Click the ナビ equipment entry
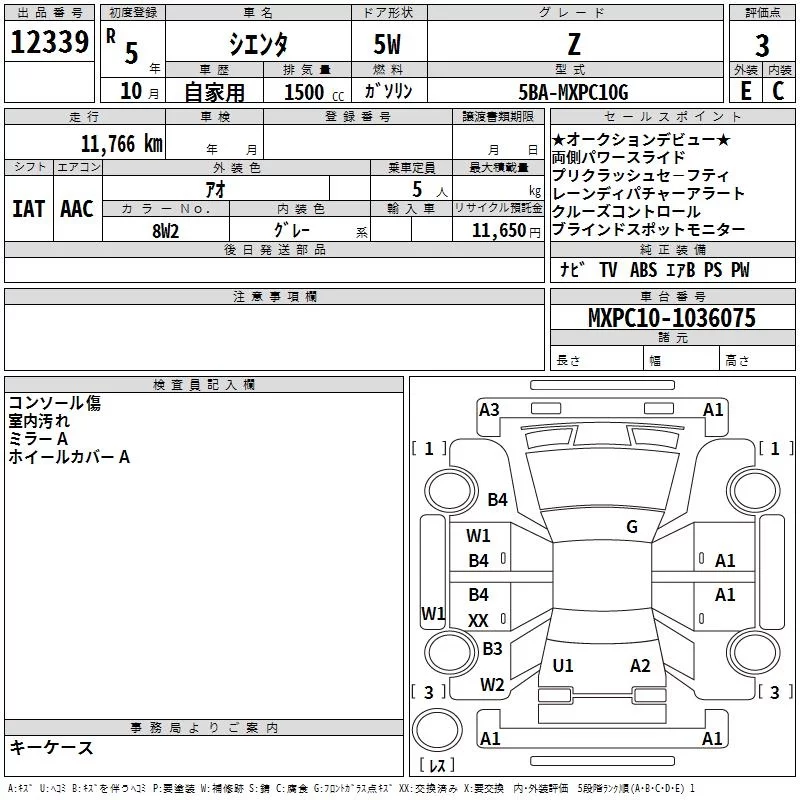The height and width of the screenshot is (800, 800). point(572,269)
